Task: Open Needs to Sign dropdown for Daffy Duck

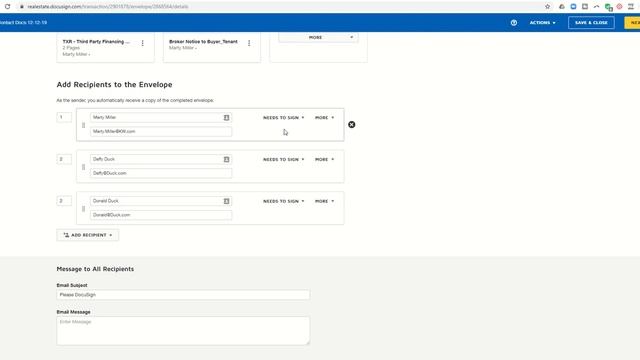Action: pyautogui.click(x=283, y=160)
